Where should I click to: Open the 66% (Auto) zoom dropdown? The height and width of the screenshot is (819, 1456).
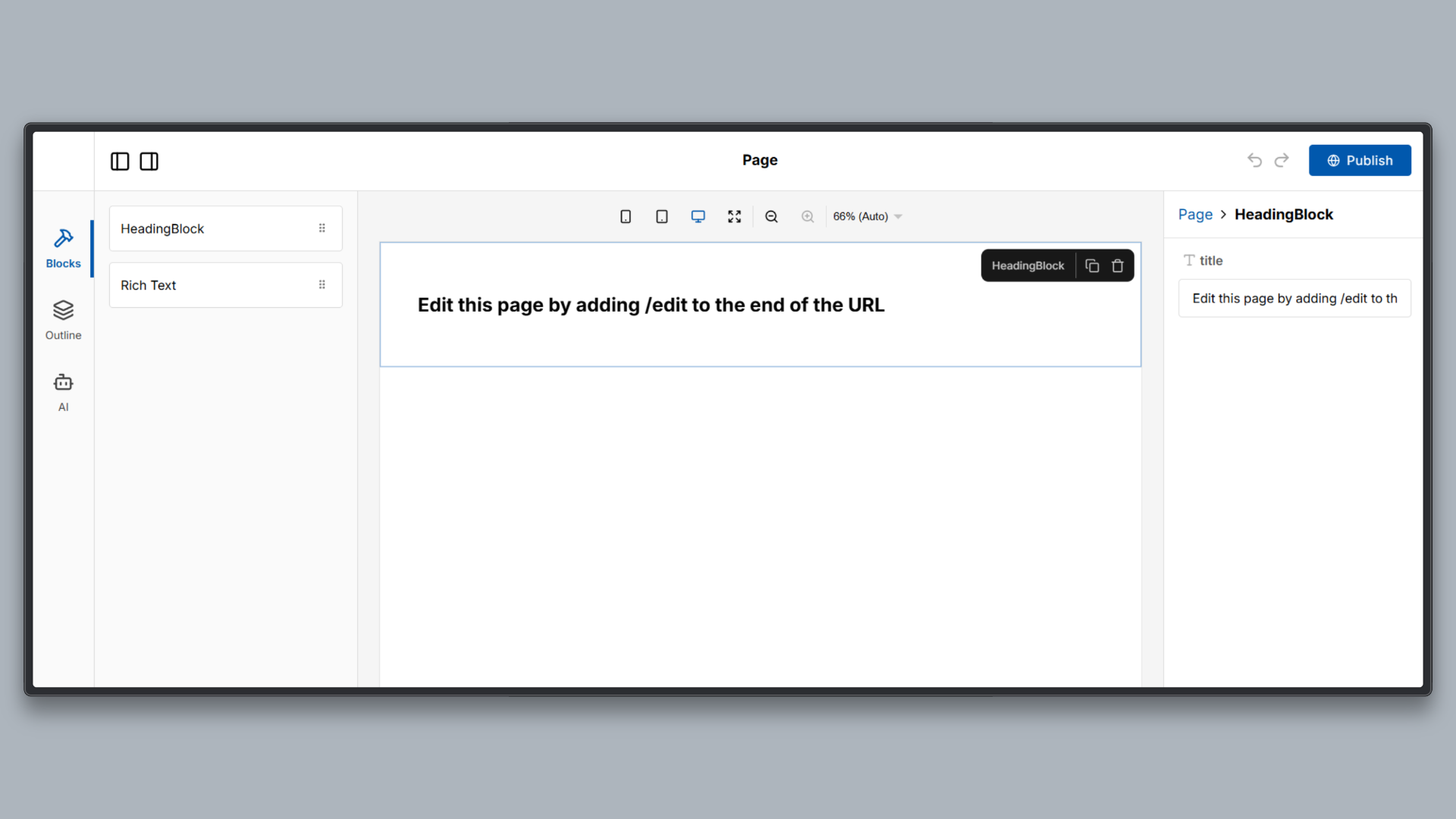867,216
